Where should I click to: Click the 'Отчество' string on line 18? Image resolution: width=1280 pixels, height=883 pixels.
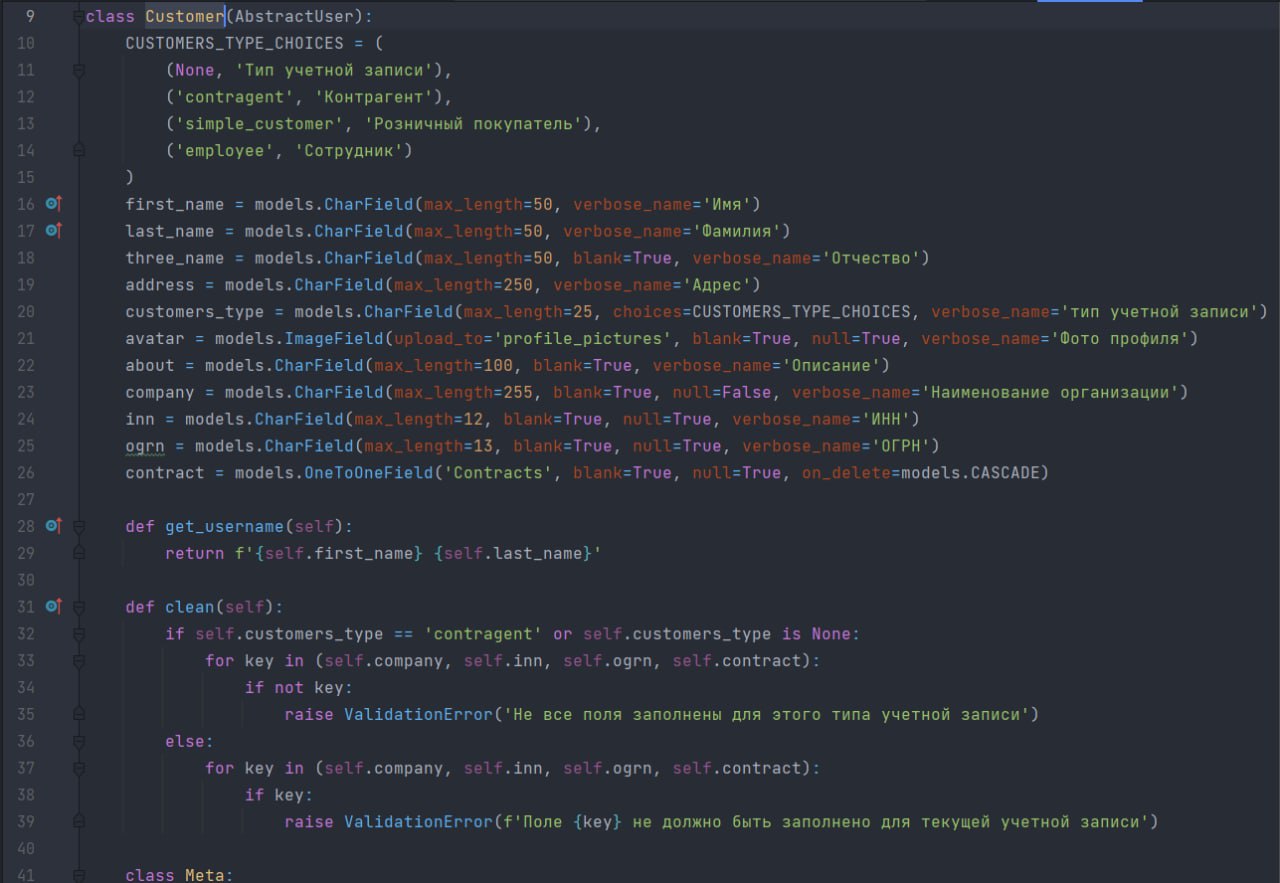coord(871,258)
